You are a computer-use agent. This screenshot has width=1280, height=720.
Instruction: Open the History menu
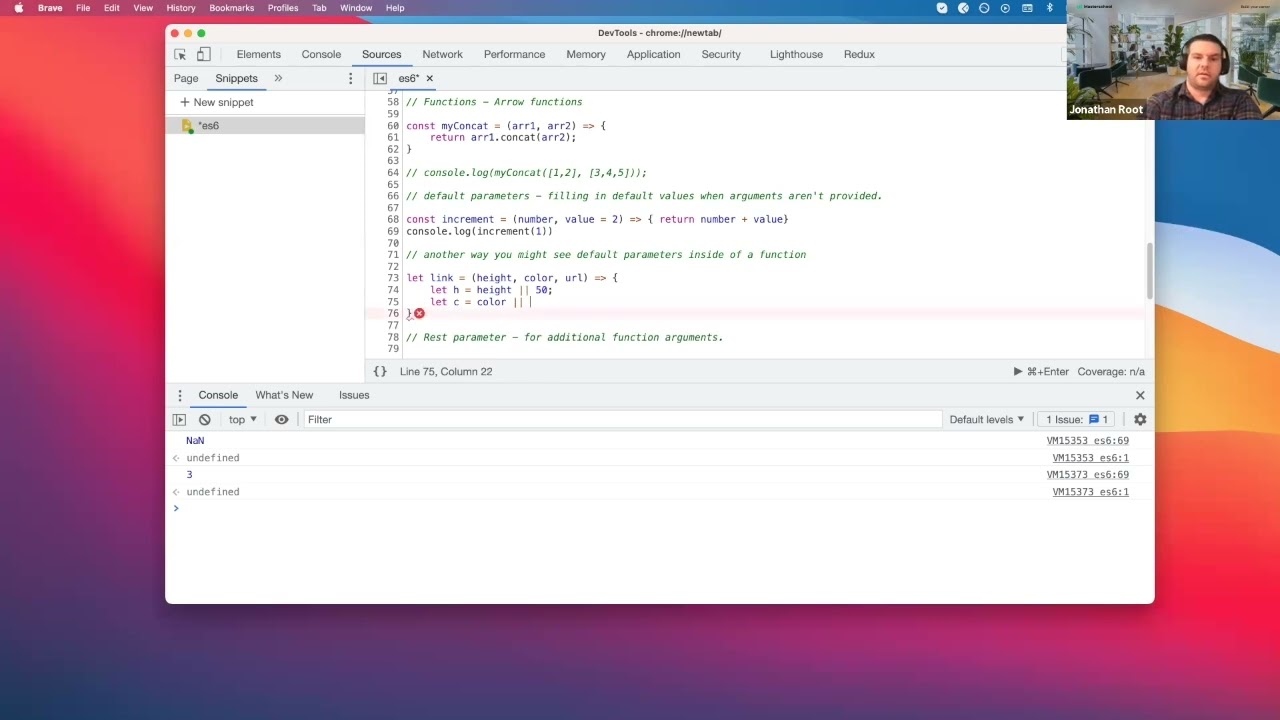click(181, 8)
